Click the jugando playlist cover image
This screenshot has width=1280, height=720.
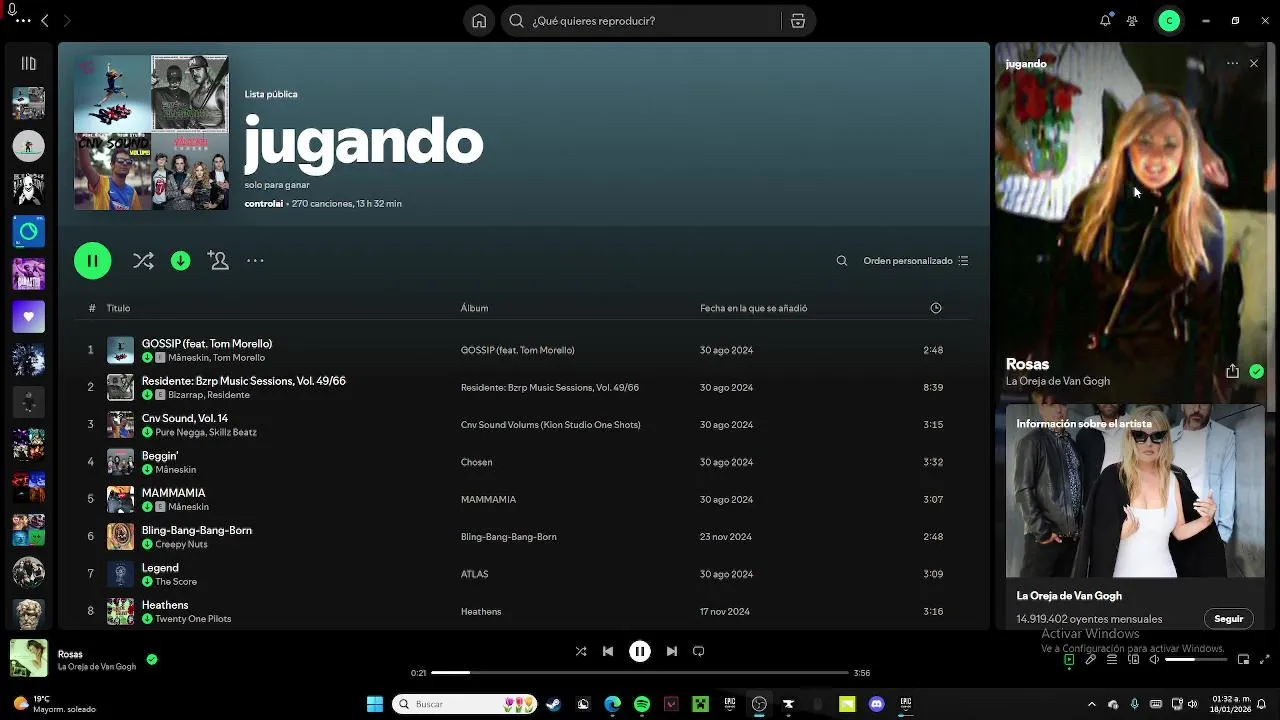coord(151,132)
